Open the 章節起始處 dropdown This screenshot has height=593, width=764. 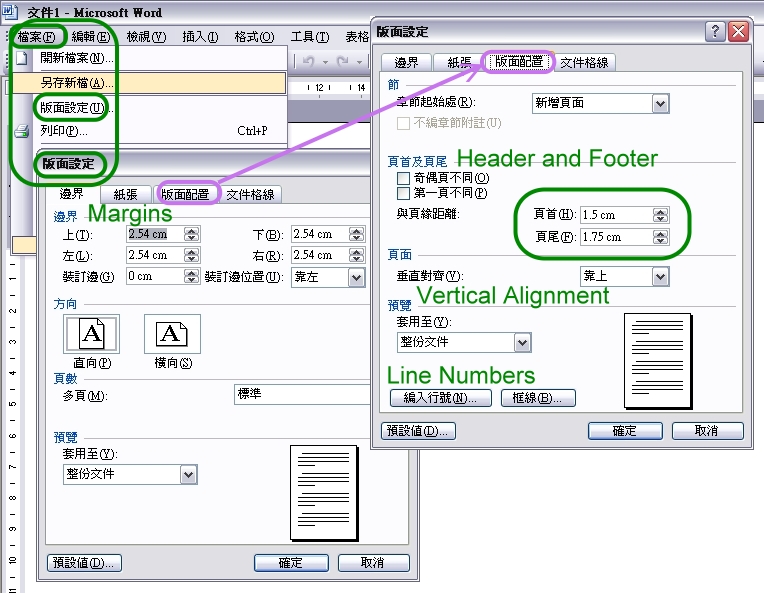point(660,103)
